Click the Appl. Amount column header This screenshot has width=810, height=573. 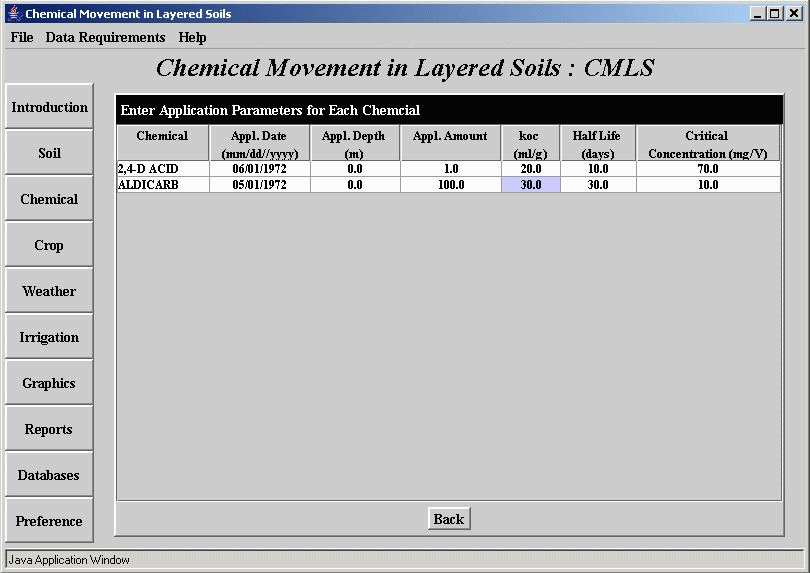(x=450, y=143)
